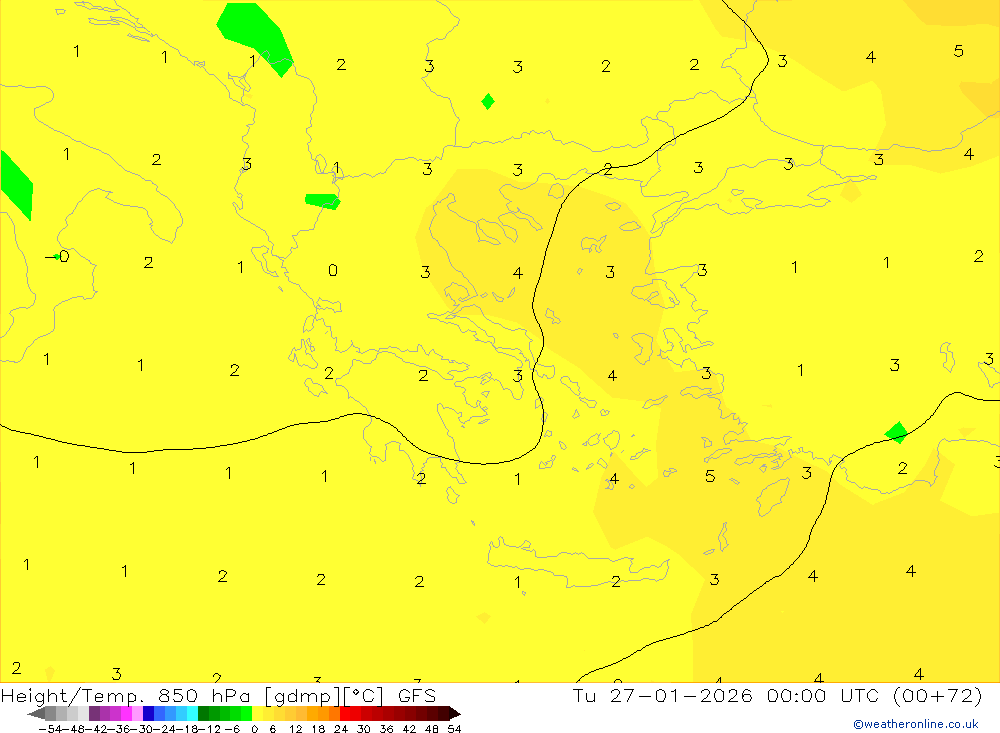1000x733 pixels.
Task: Click the "[gdmp]" unit text
Action: [304, 696]
